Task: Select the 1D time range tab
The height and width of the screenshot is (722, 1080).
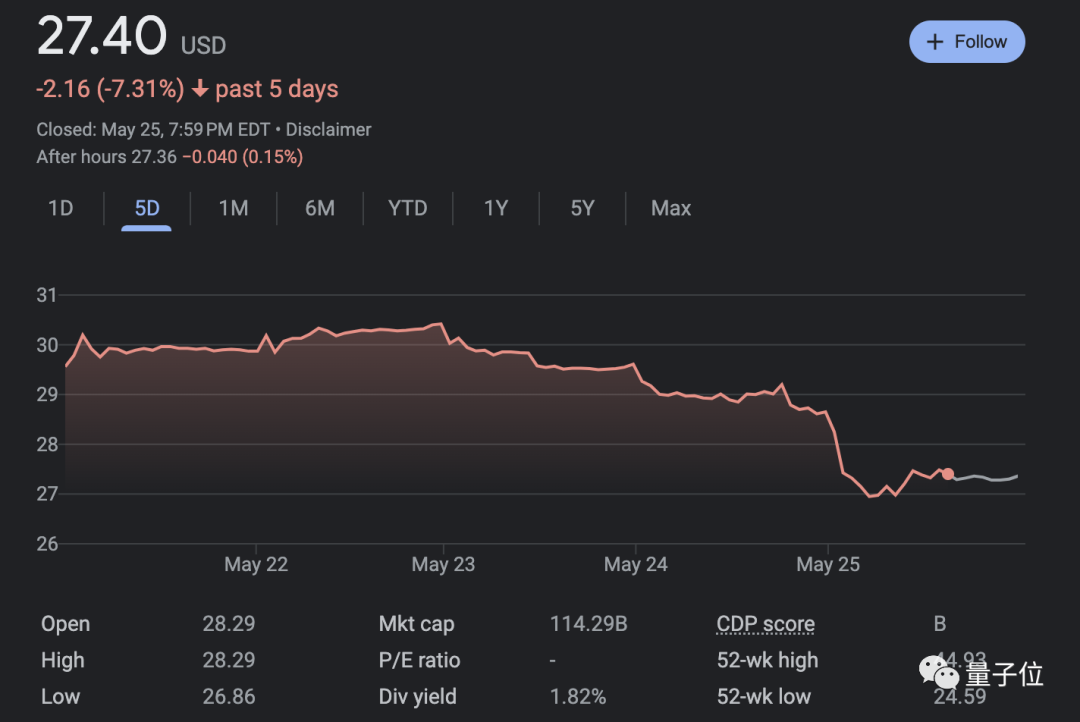Action: point(61,208)
